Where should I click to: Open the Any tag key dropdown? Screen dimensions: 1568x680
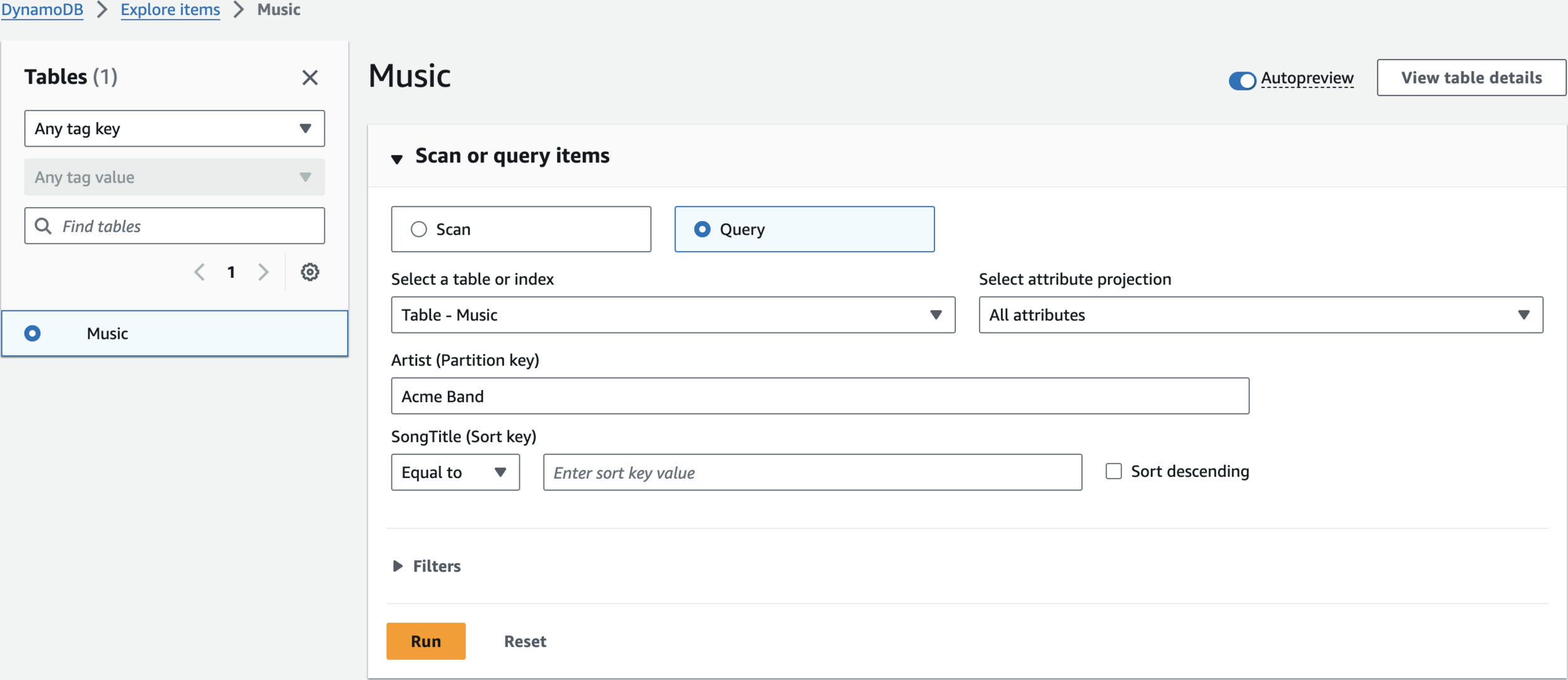click(174, 129)
